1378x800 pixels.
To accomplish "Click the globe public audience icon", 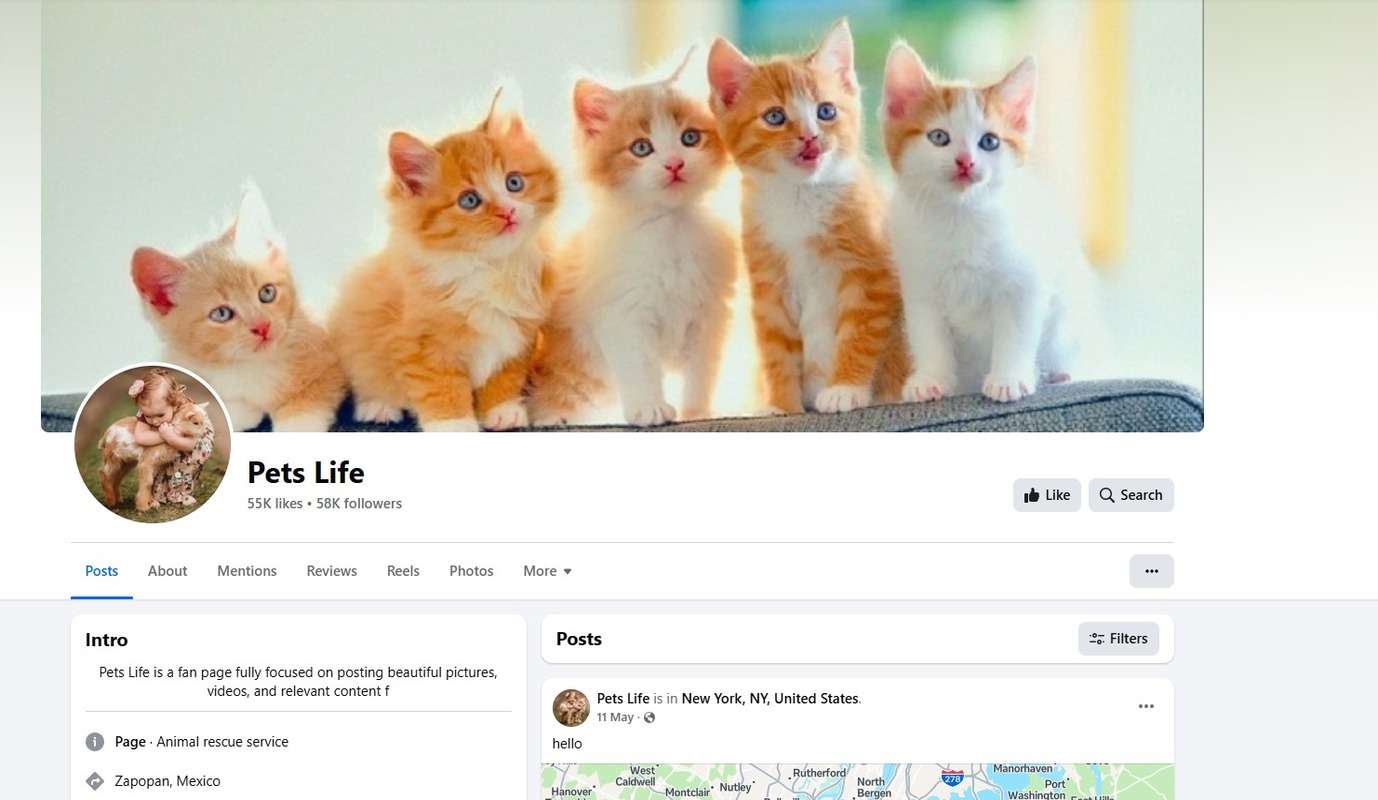I will pyautogui.click(x=650, y=718).
